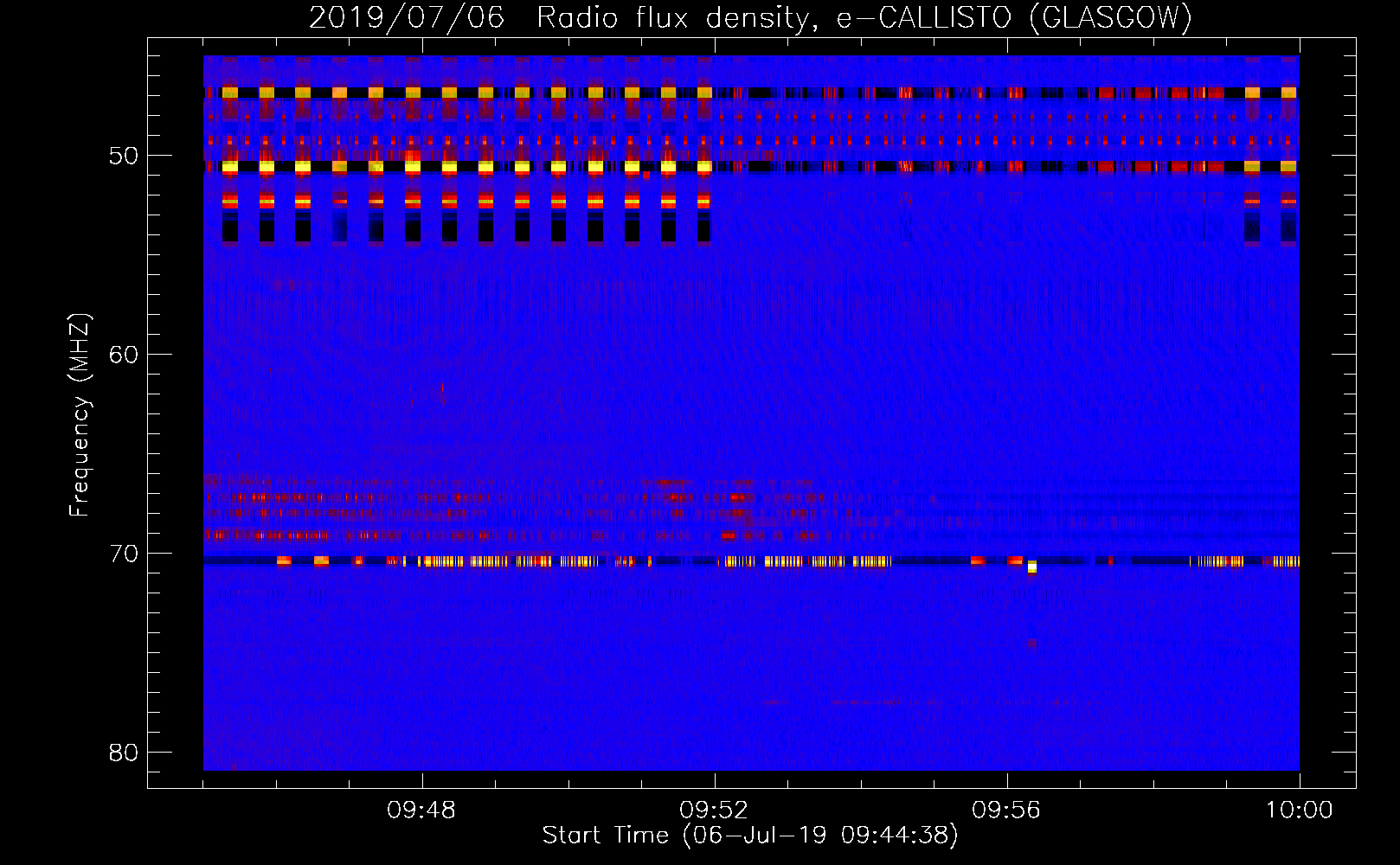
Task: Click the "10:00" time tick label
Action: 1299,811
